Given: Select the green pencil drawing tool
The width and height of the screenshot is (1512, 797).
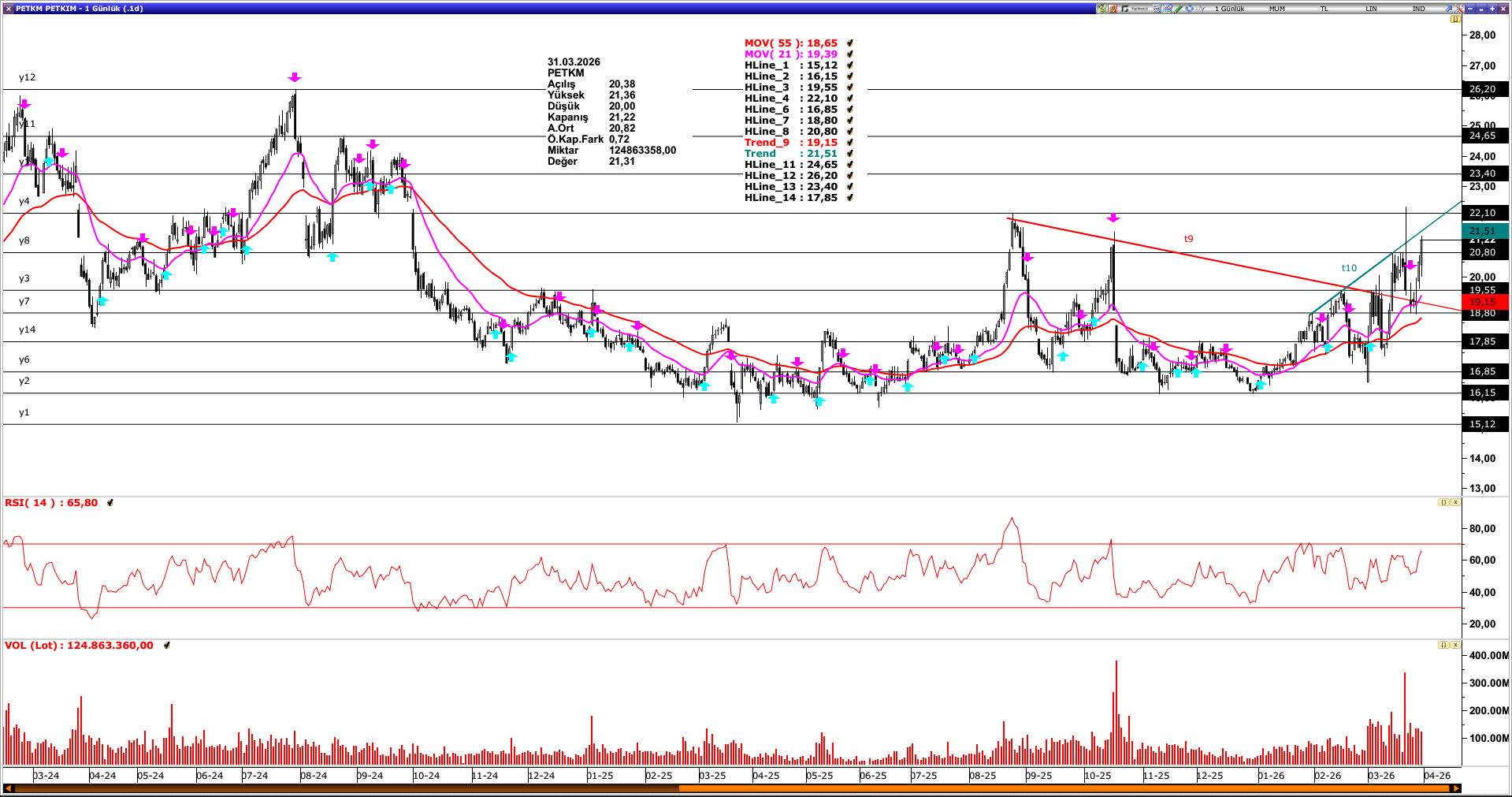Looking at the screenshot, I should (1179, 9).
